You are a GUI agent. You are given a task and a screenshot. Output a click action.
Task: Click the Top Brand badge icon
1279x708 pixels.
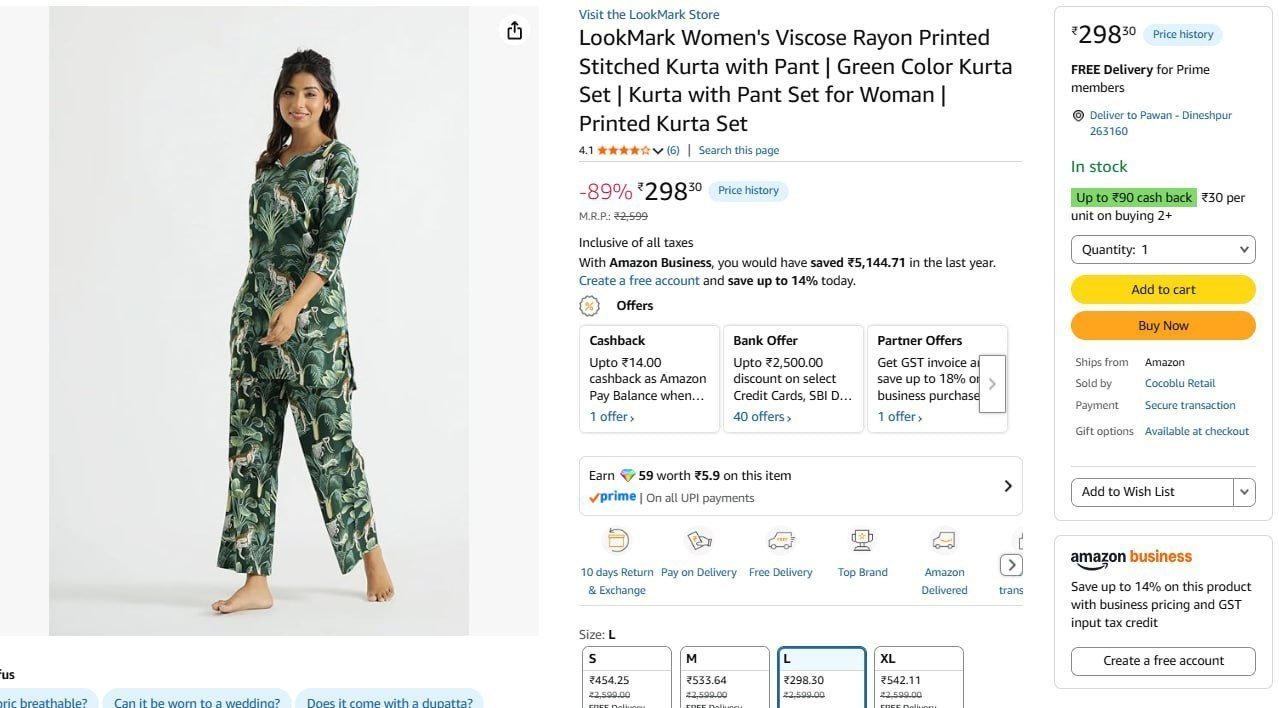862,541
